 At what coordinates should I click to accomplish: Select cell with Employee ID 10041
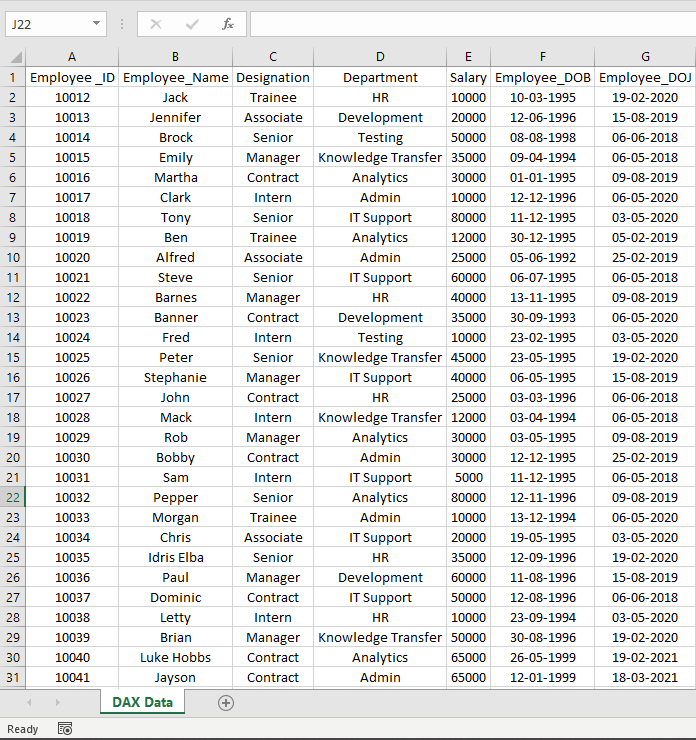(x=72, y=677)
